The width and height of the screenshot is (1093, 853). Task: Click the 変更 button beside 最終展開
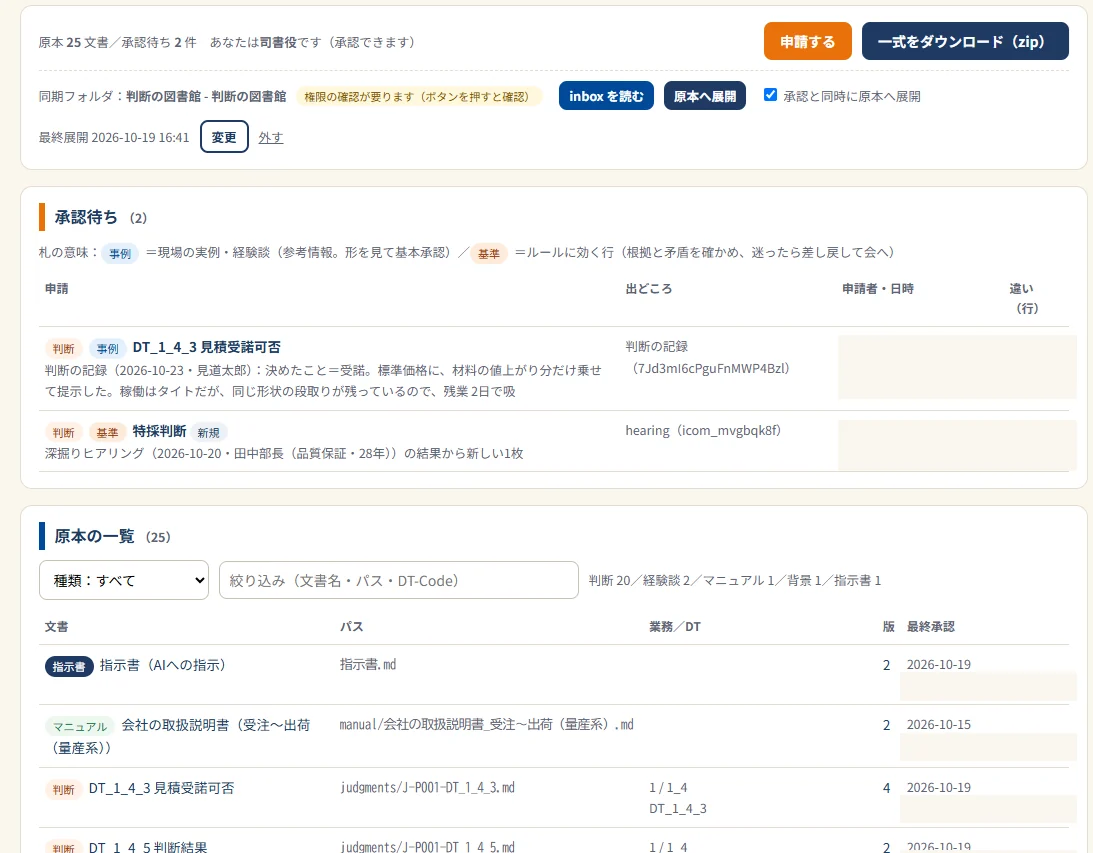coord(224,137)
